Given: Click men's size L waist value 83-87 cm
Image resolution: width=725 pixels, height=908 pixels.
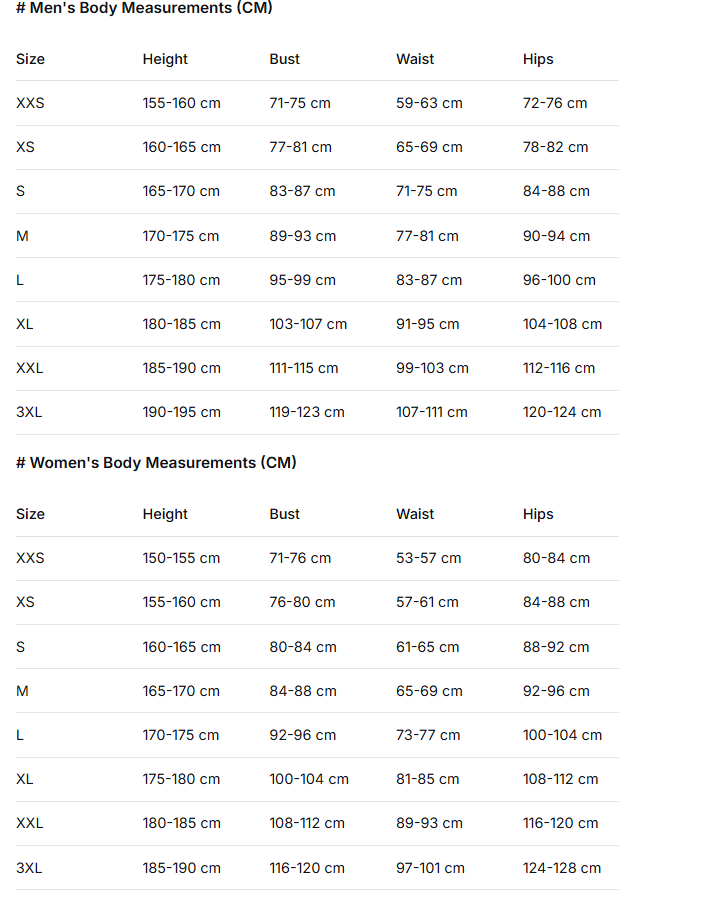Looking at the screenshot, I should (x=429, y=280).
